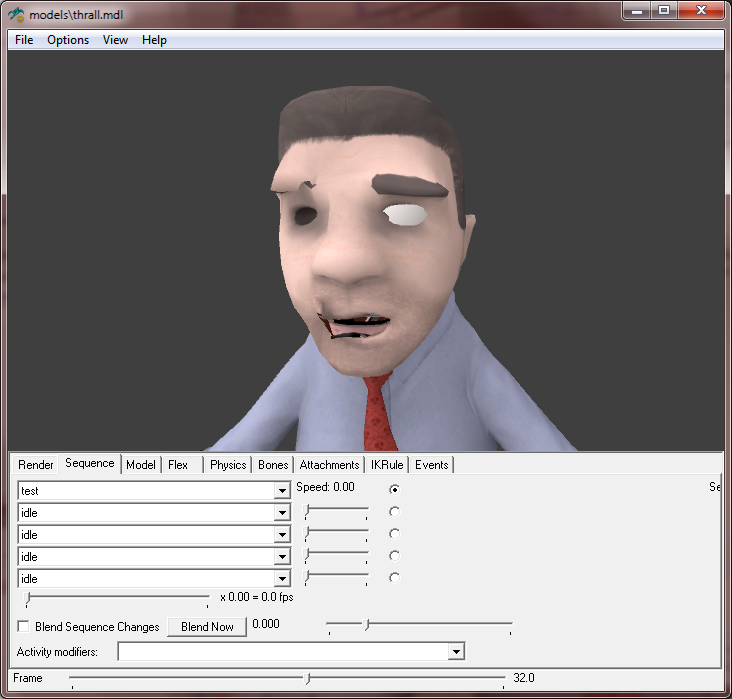
Task: Select the radio button beside Speed label
Action: point(394,489)
